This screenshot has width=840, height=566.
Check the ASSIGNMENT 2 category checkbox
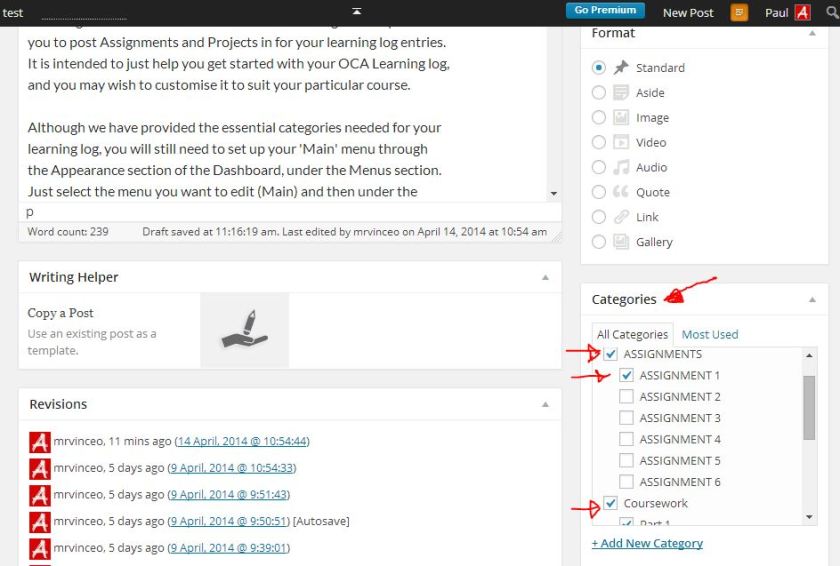click(x=627, y=396)
